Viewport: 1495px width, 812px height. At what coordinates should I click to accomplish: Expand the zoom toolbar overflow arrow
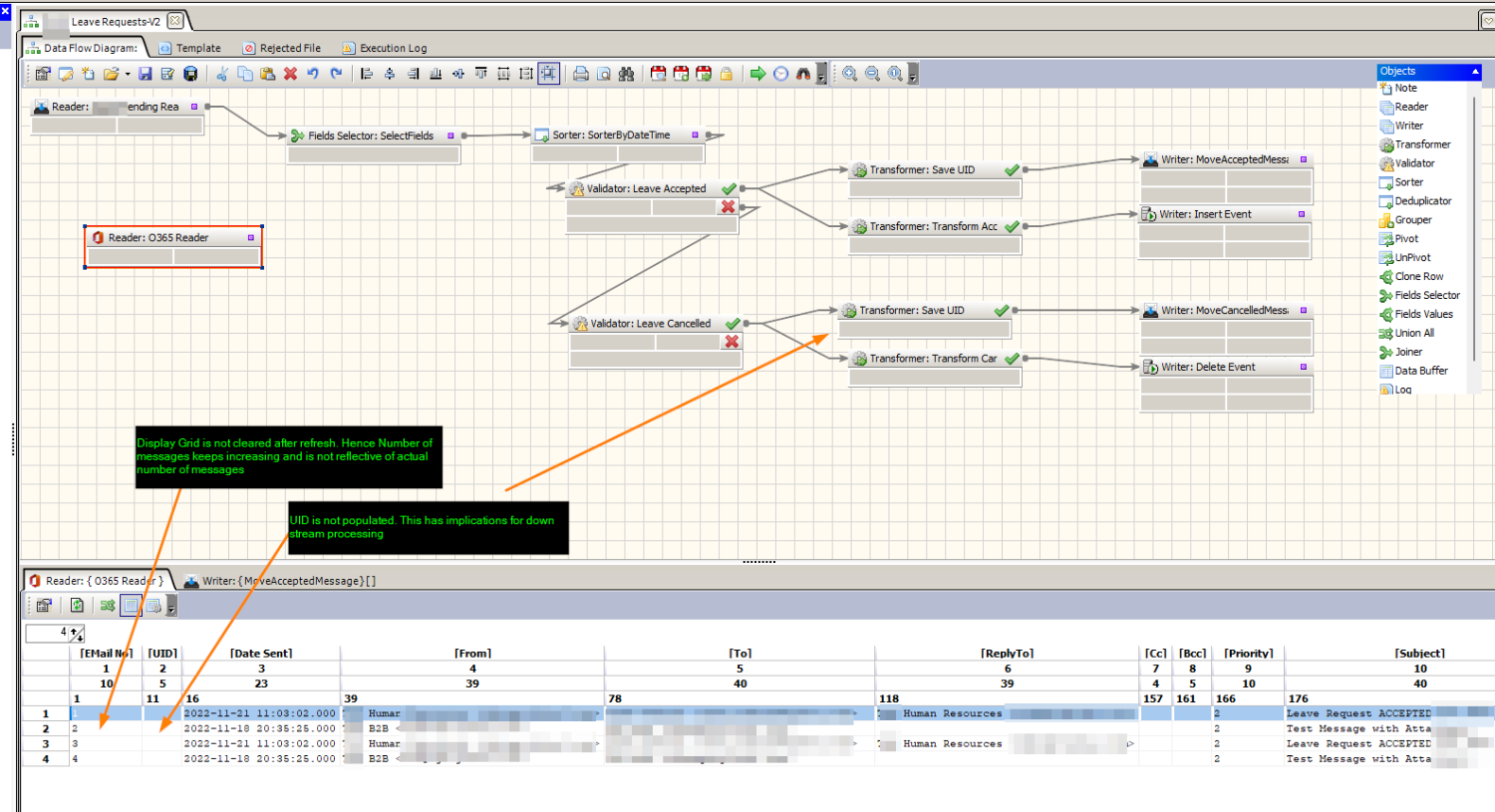click(913, 74)
